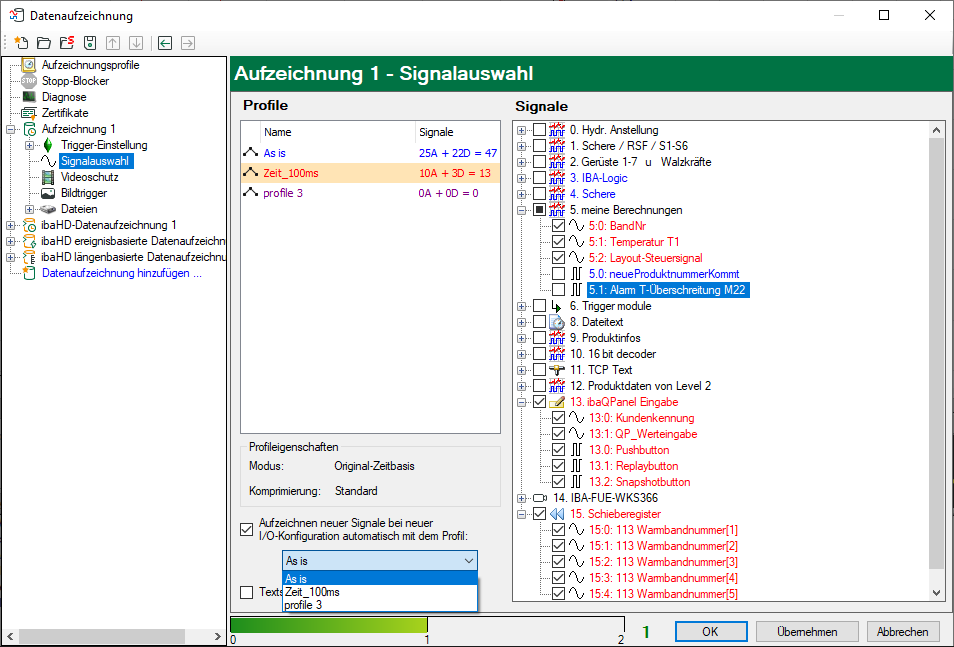Enable the 5.1 Alarm T-Überschreitung M22 checkbox
The width and height of the screenshot is (954, 647).
(x=559, y=290)
